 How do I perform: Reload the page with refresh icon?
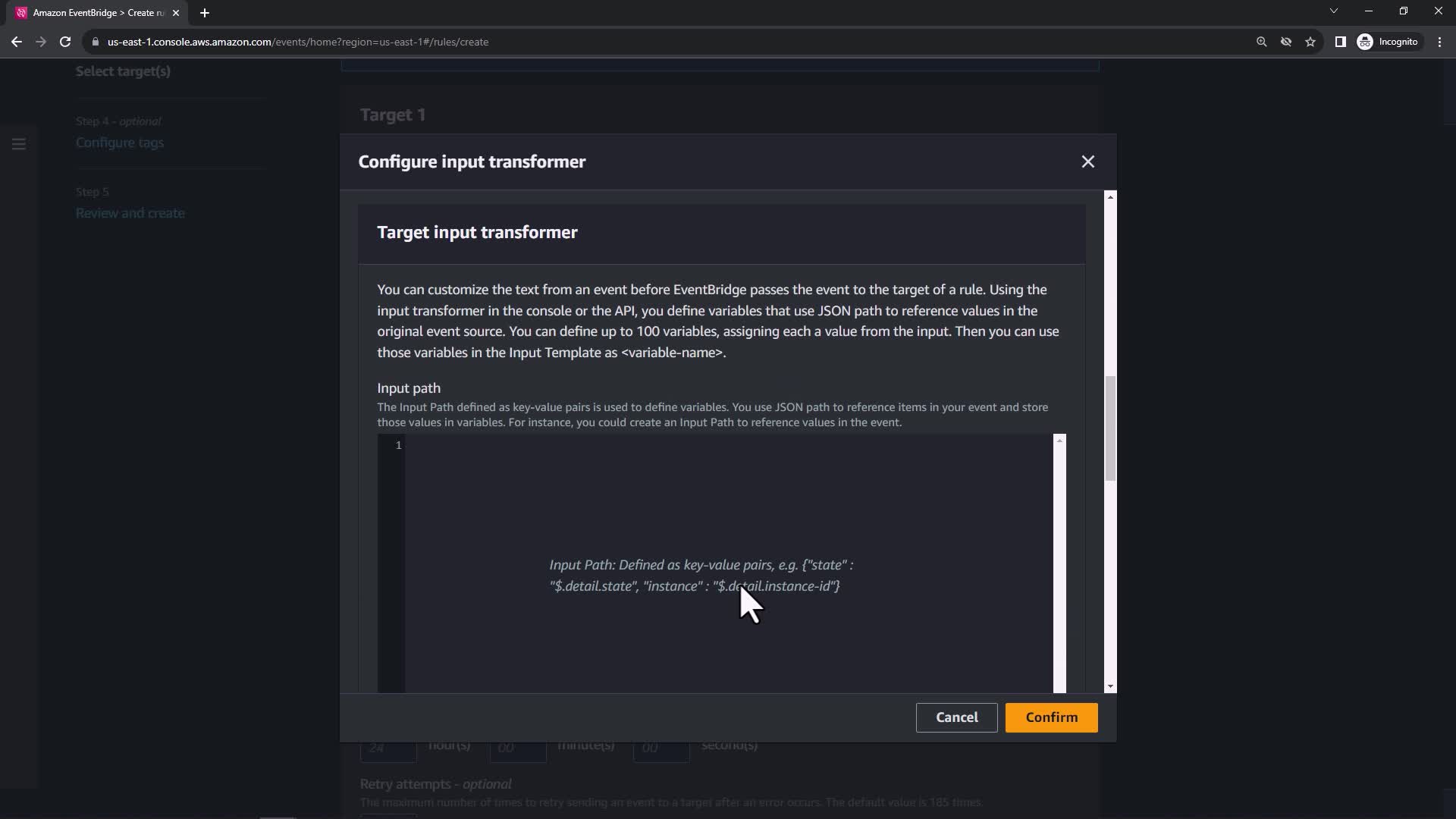tap(65, 42)
